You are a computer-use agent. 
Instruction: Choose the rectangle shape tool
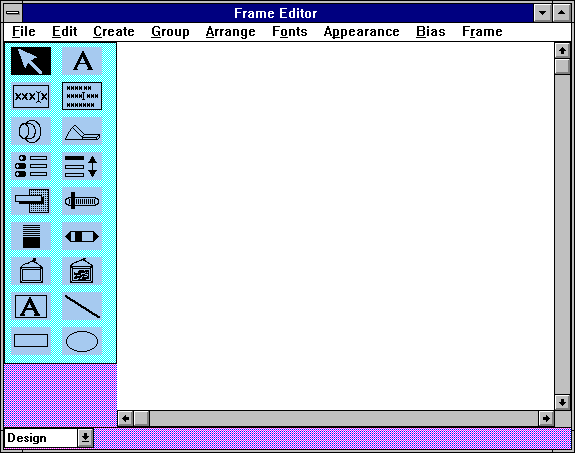point(31,341)
